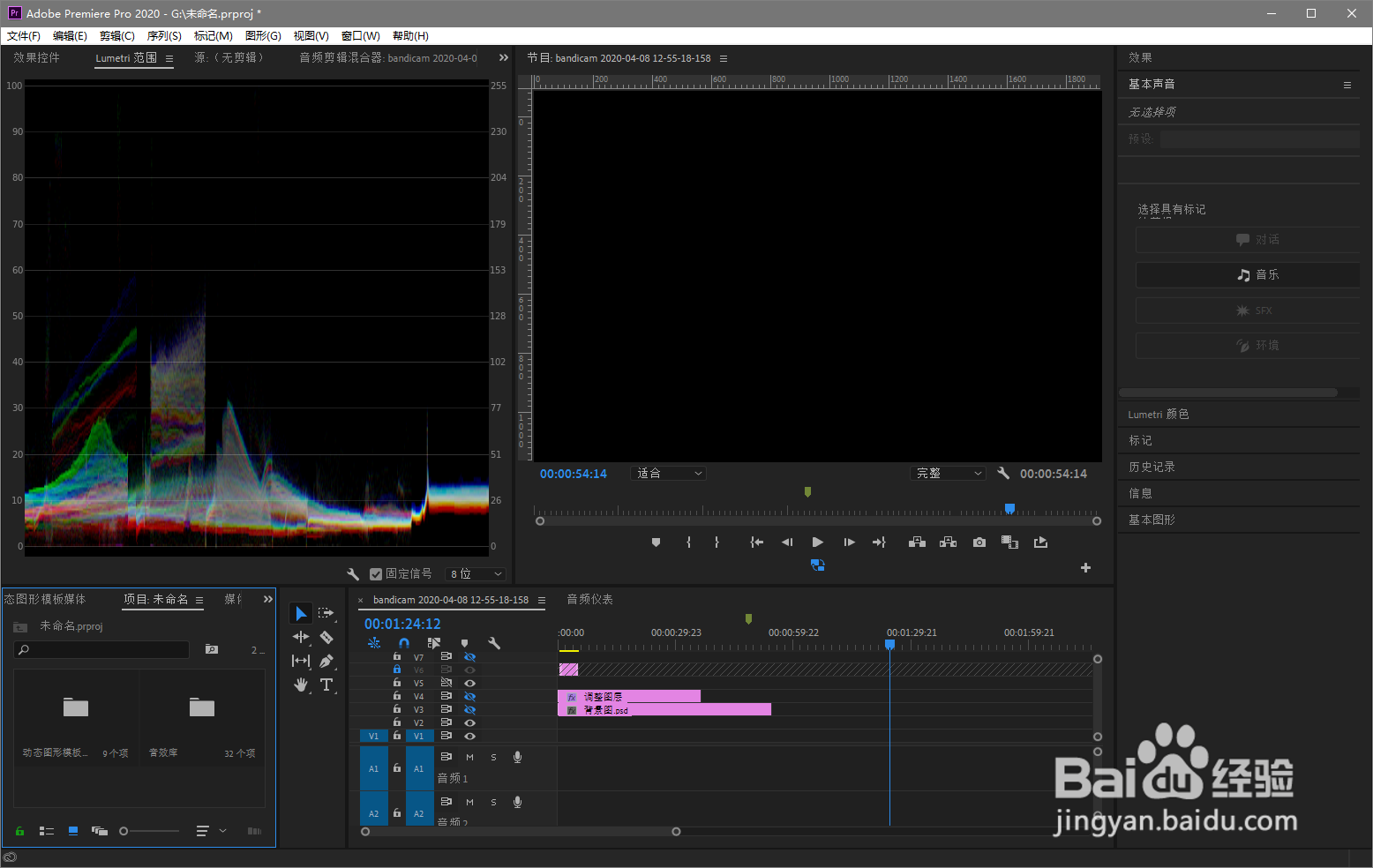The width and height of the screenshot is (1373, 868).
Task: Open Program monitor settings wrench
Action: point(1003,474)
